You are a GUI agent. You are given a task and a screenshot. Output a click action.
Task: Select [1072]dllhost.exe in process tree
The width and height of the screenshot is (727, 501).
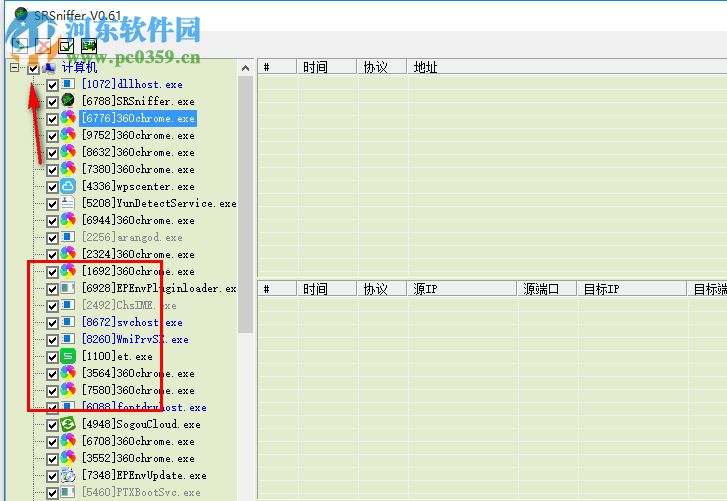pyautogui.click(x=132, y=84)
